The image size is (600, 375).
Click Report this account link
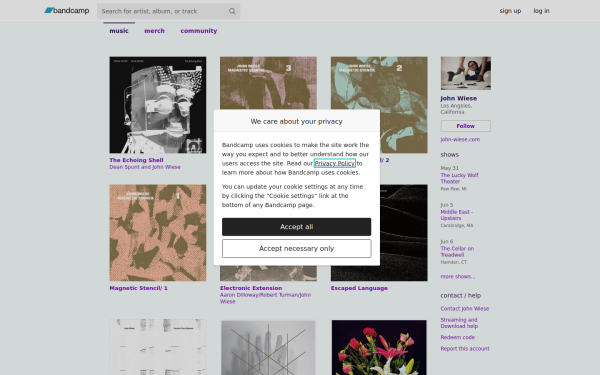tap(465, 349)
